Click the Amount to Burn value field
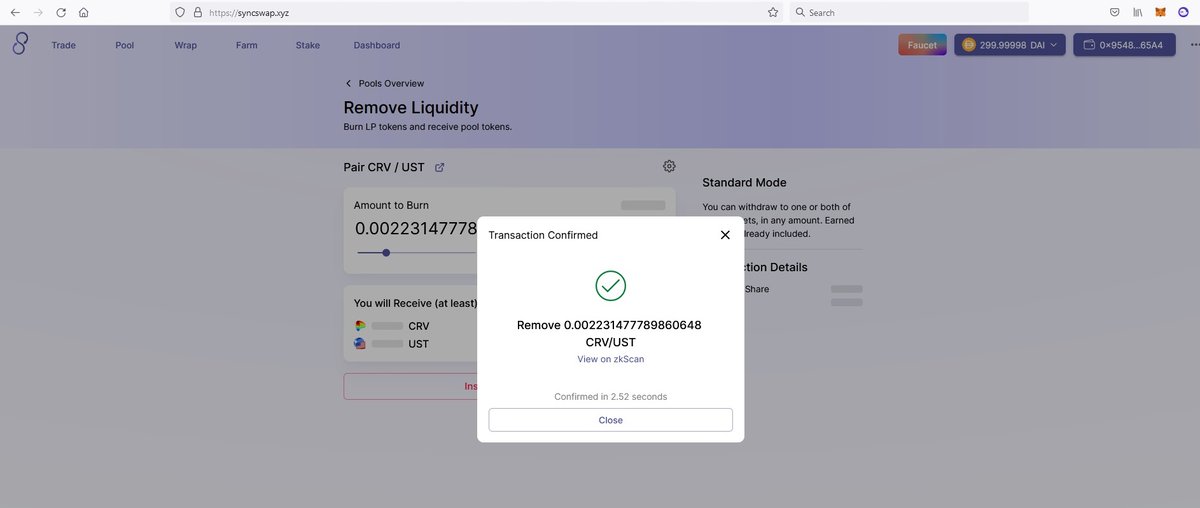Image resolution: width=1200 pixels, height=508 pixels. (416, 228)
